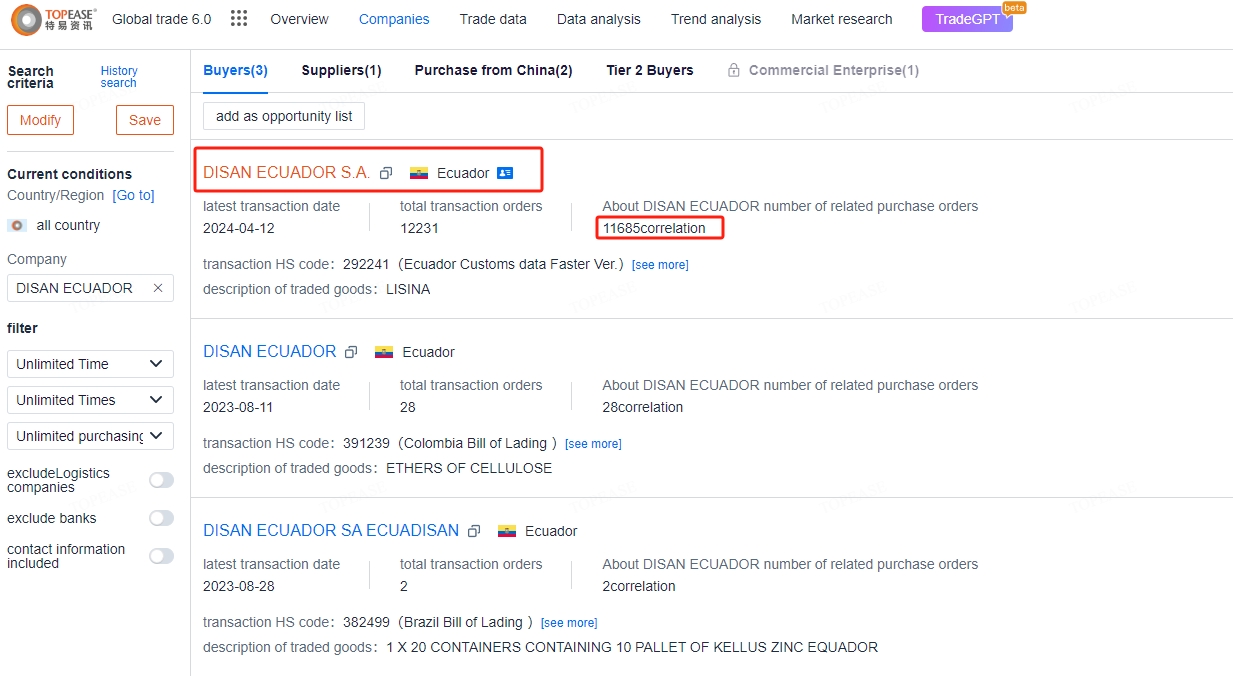Switch to Purchase from China(2) tab

click(494, 70)
